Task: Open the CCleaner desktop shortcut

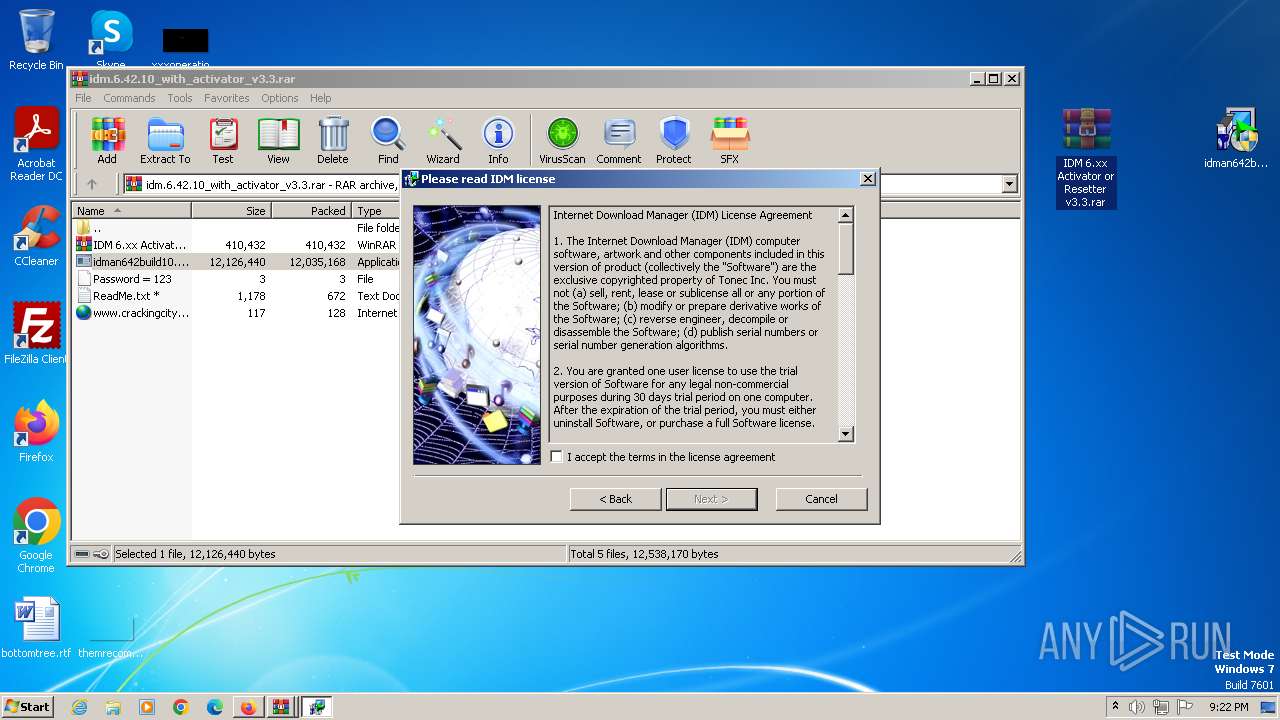Action: coord(36,237)
